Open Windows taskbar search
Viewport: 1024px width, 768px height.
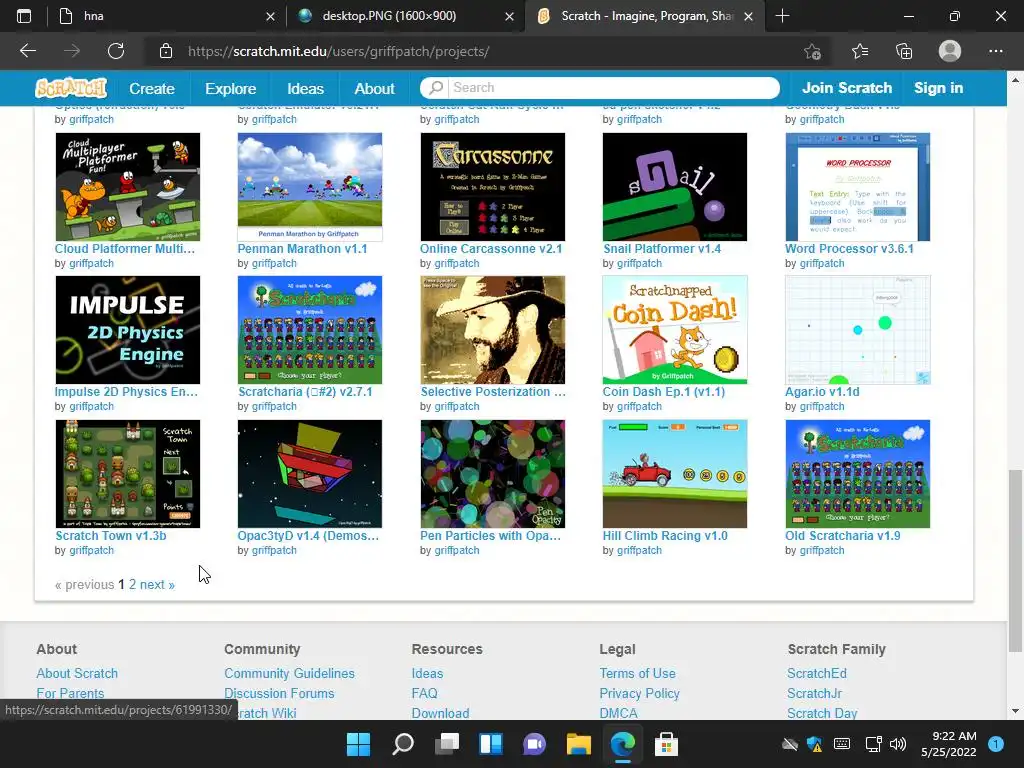click(x=402, y=744)
